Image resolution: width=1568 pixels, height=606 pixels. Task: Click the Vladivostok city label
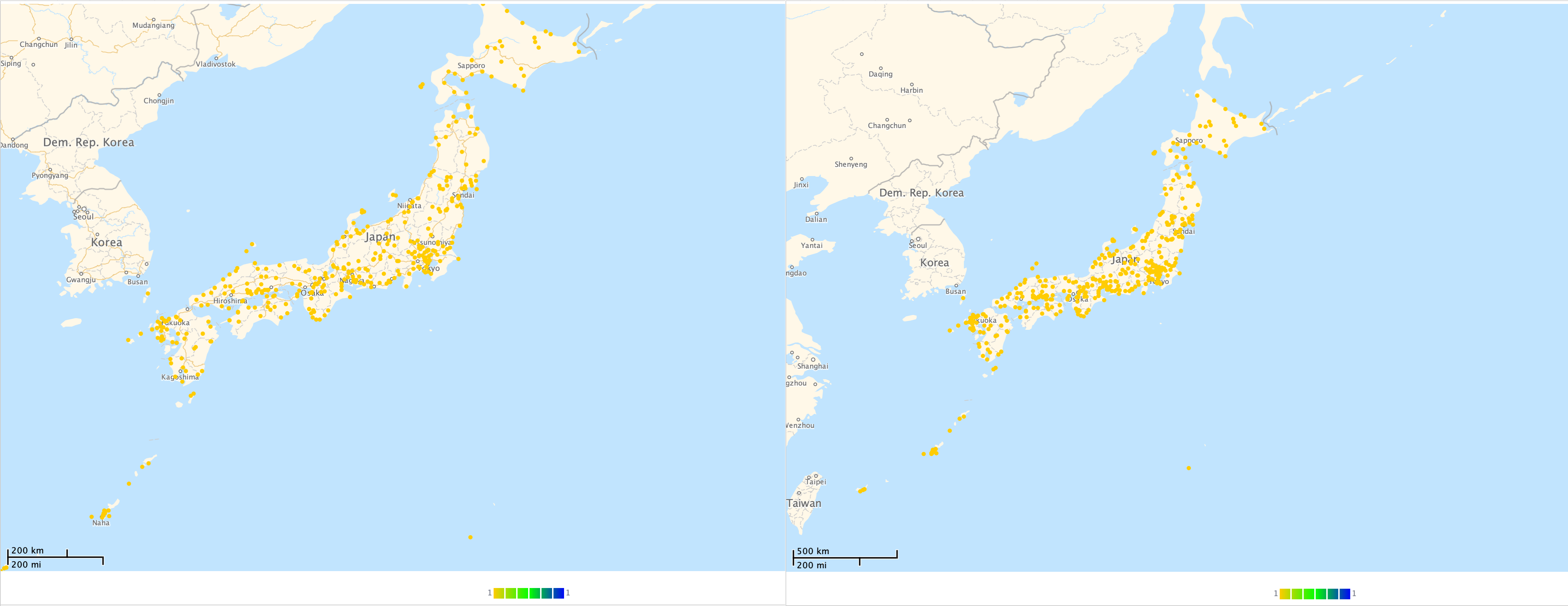coord(215,64)
